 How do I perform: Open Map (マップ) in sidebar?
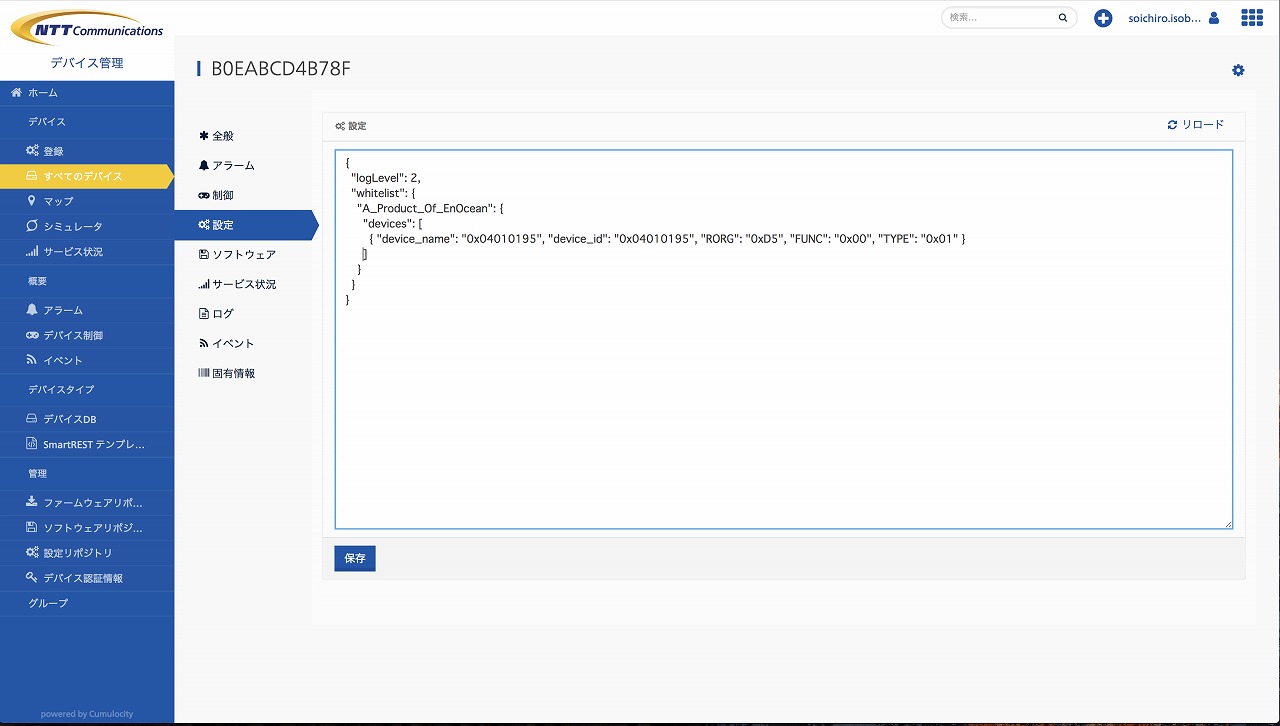click(x=87, y=201)
